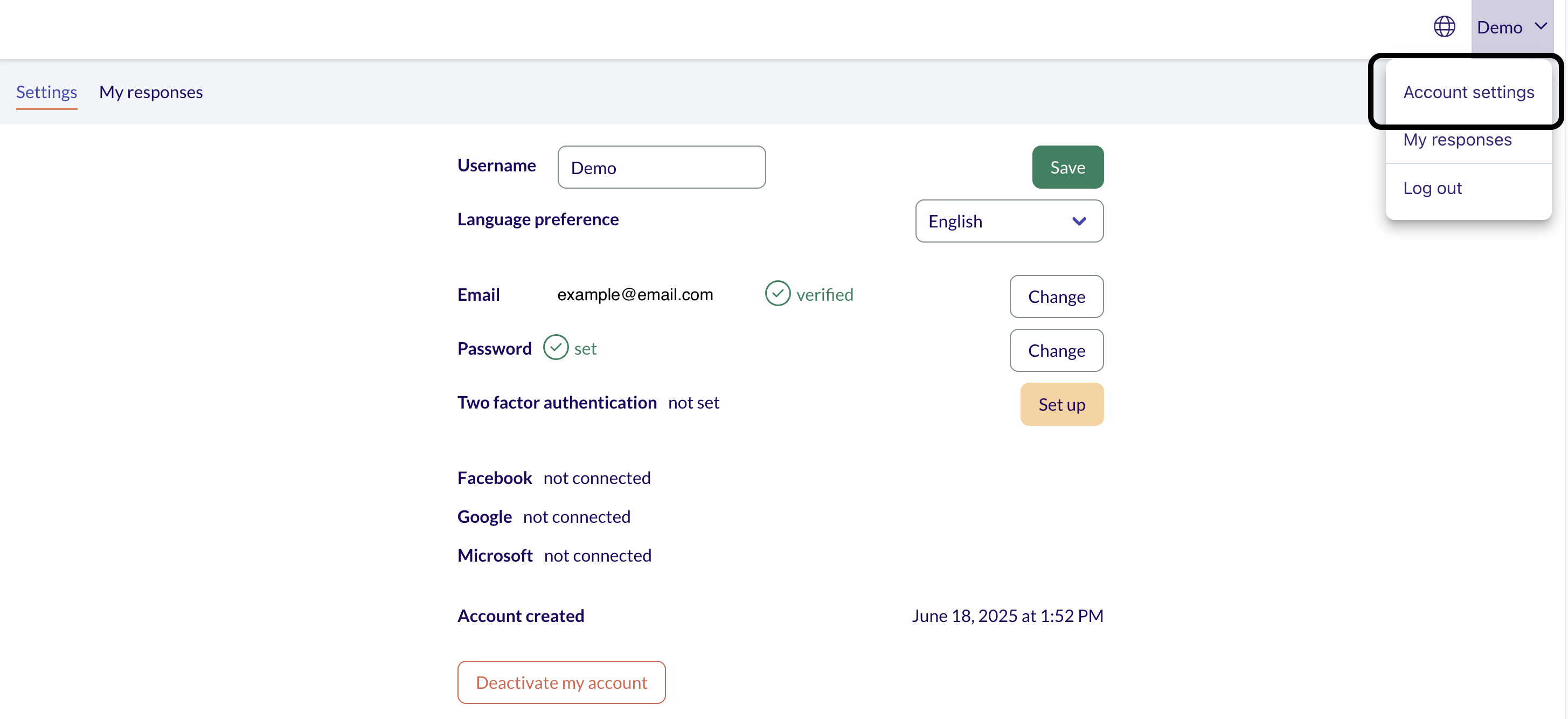Click the language dropdown arrow
The width and height of the screenshot is (1568, 719).
(x=1079, y=221)
